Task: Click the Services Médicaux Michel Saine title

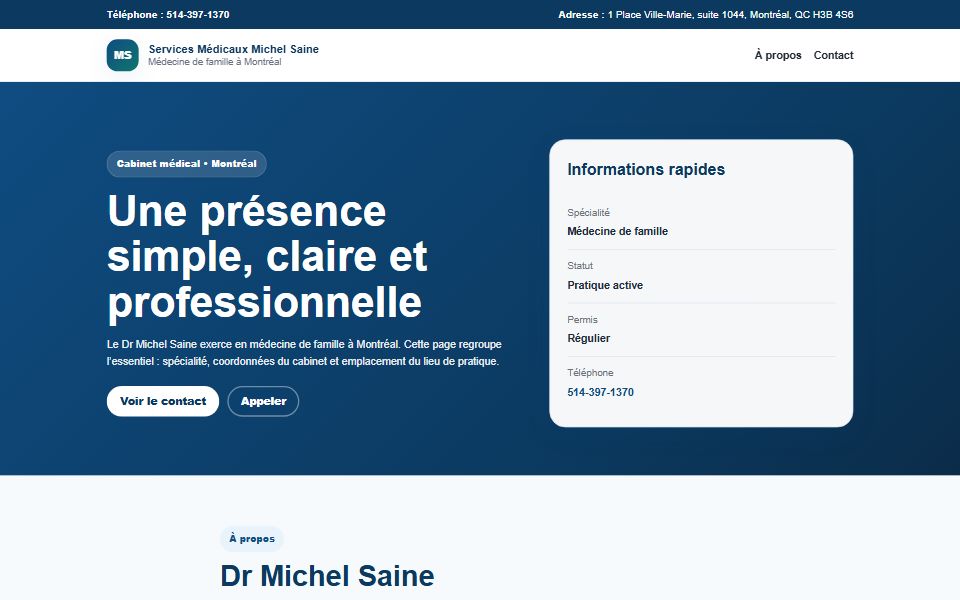Action: coord(233,49)
